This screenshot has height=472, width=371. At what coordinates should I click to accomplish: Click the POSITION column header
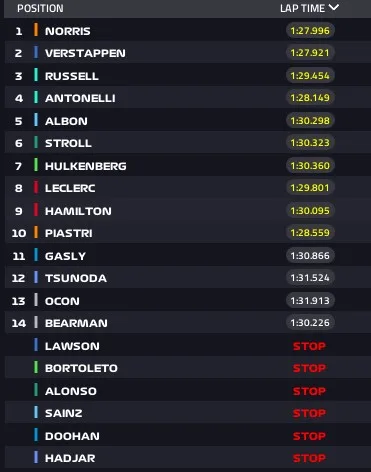click(x=40, y=8)
